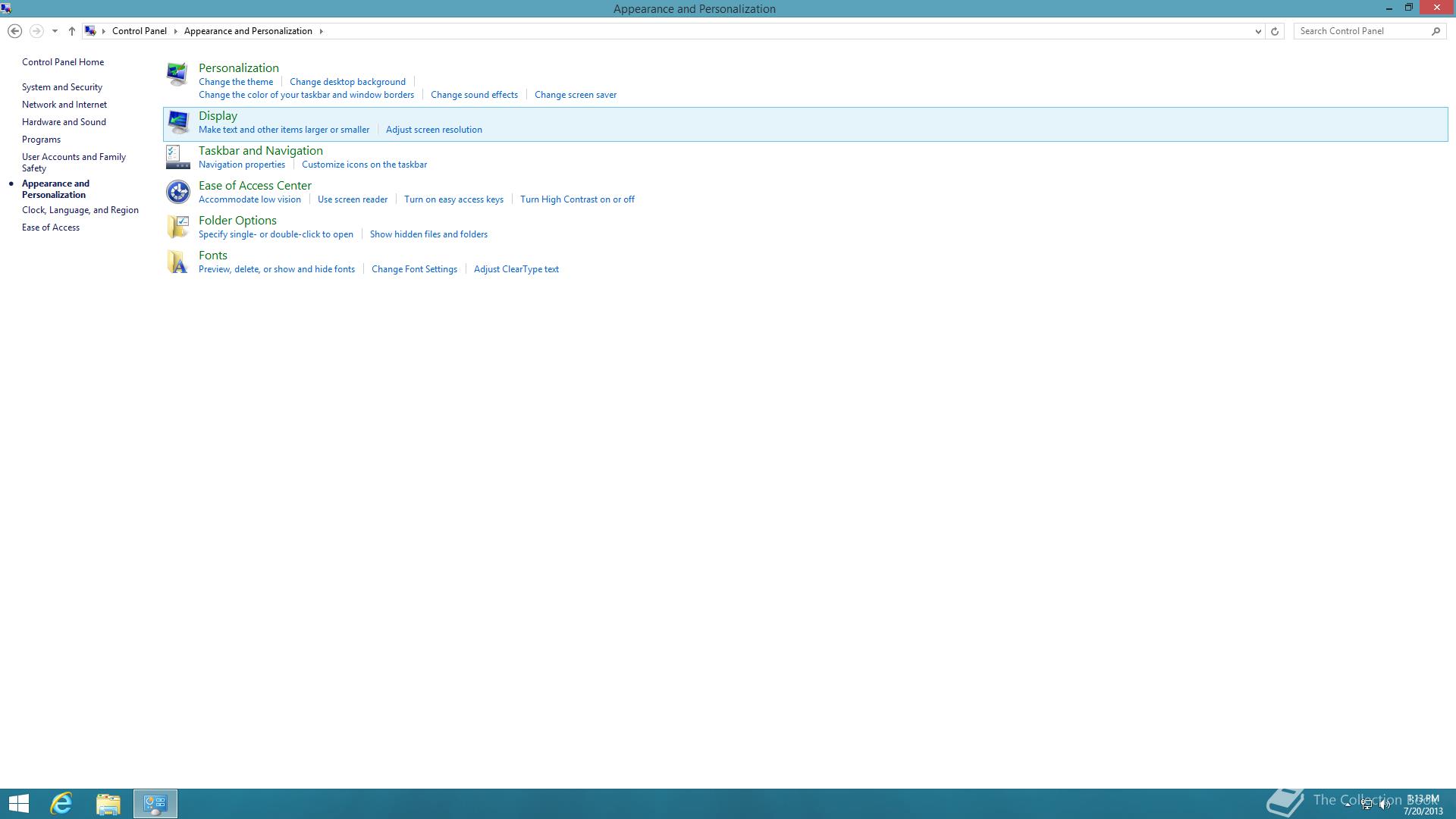
Task: Go back using the Back arrow
Action: 14,31
